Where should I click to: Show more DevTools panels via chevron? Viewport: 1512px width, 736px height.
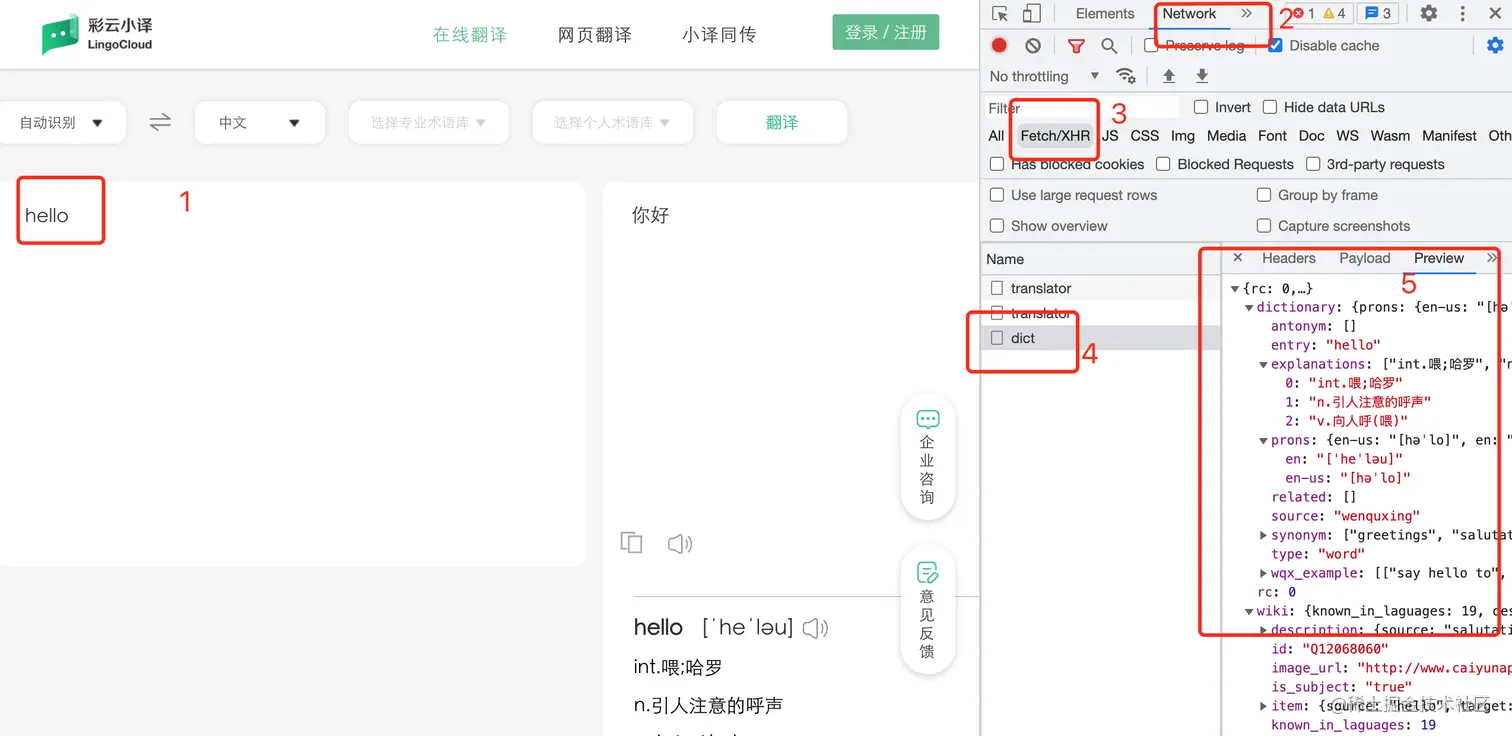click(1246, 13)
